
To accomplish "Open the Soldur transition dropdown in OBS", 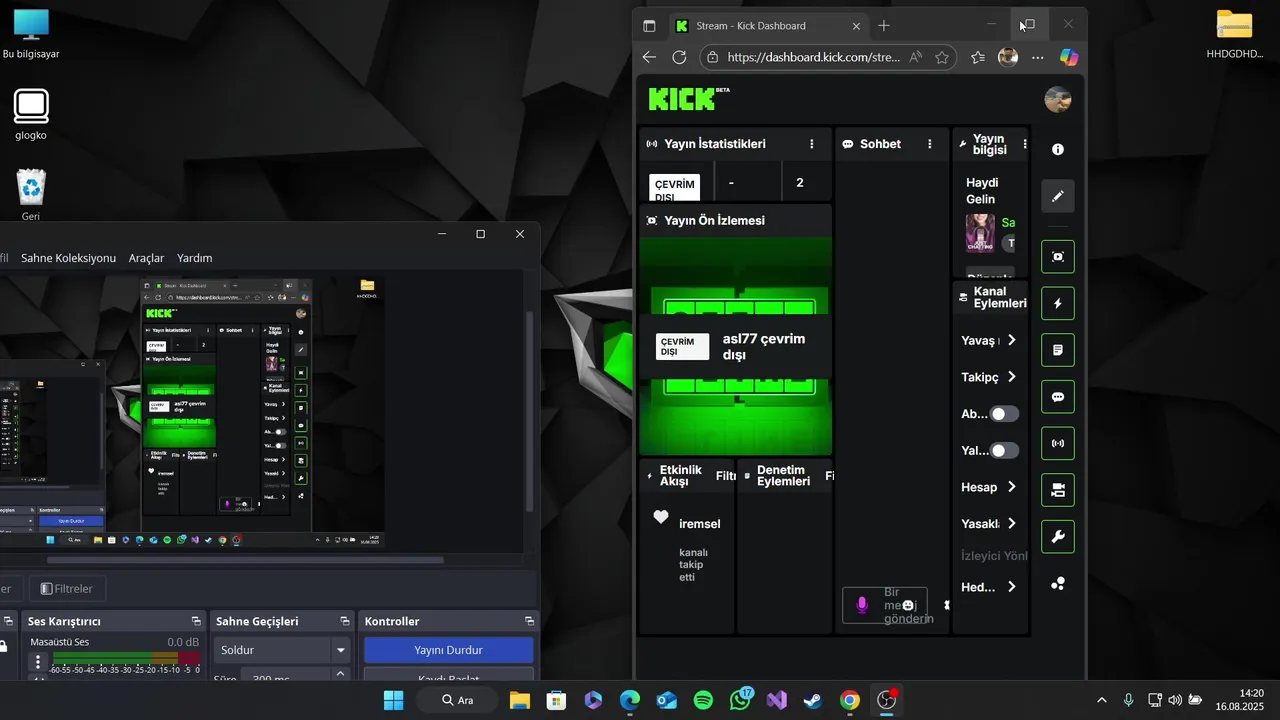I will (x=283, y=650).
